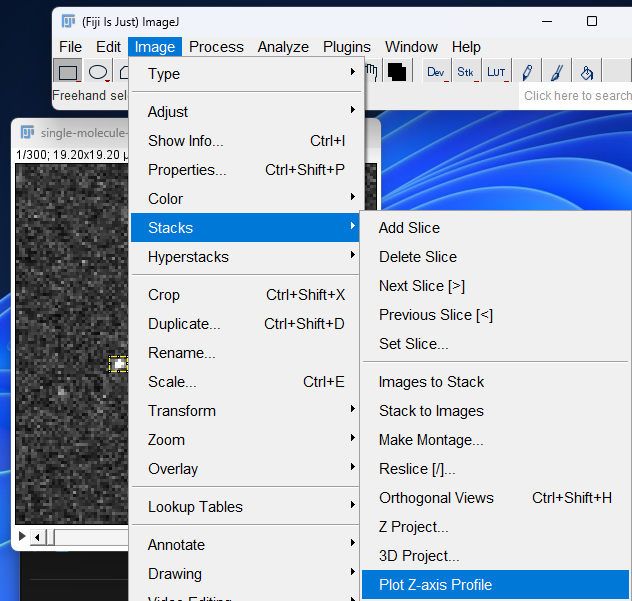Expand the Annotate submenu

pyautogui.click(x=245, y=544)
